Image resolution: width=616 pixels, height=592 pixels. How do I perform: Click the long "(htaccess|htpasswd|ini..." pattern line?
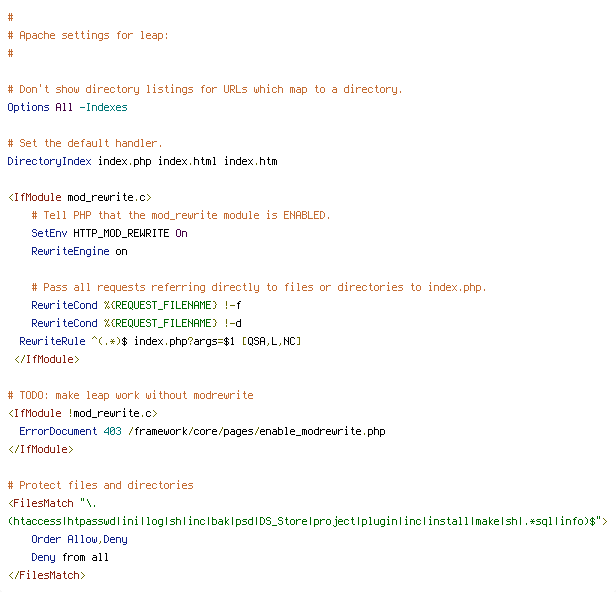click(x=308, y=521)
